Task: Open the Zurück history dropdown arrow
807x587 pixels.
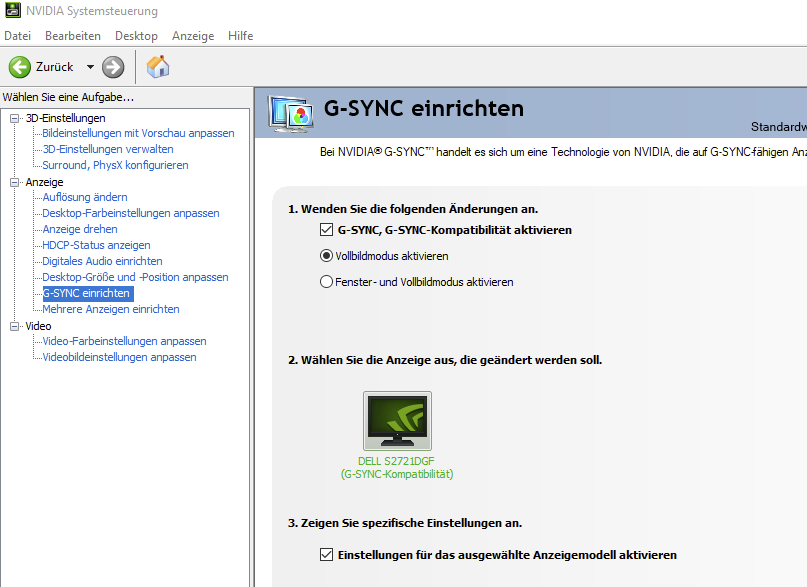Action: 90,67
